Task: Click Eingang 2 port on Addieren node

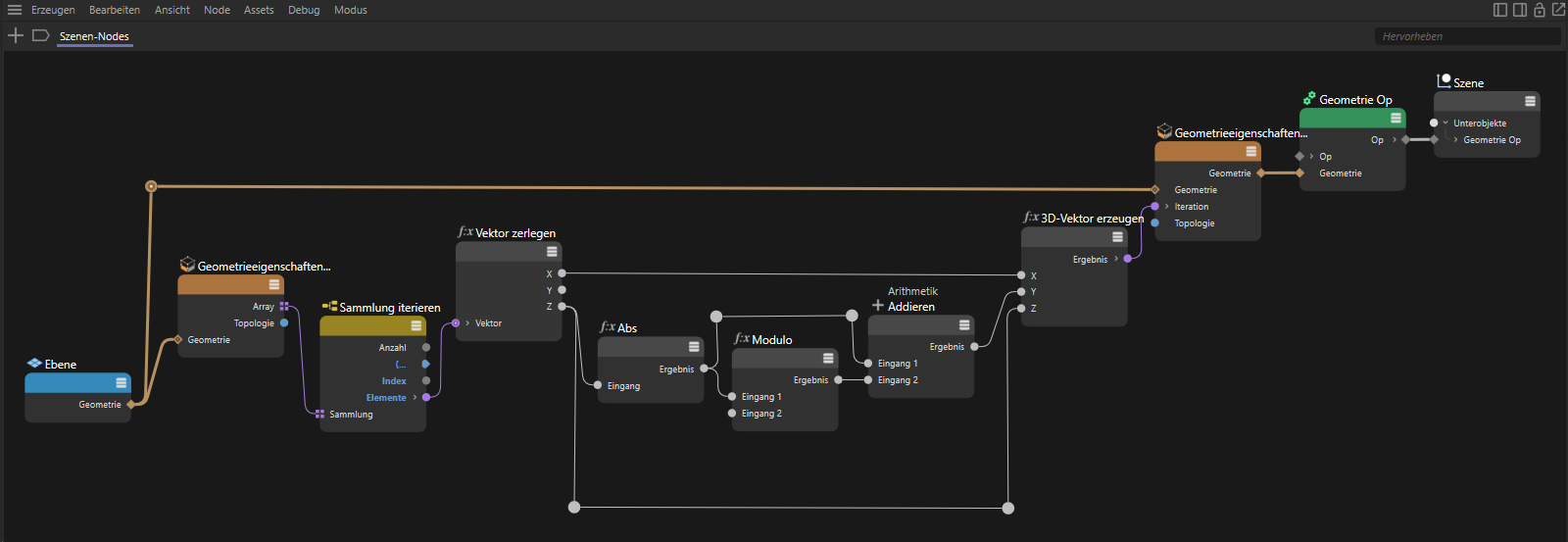Action: click(x=868, y=380)
